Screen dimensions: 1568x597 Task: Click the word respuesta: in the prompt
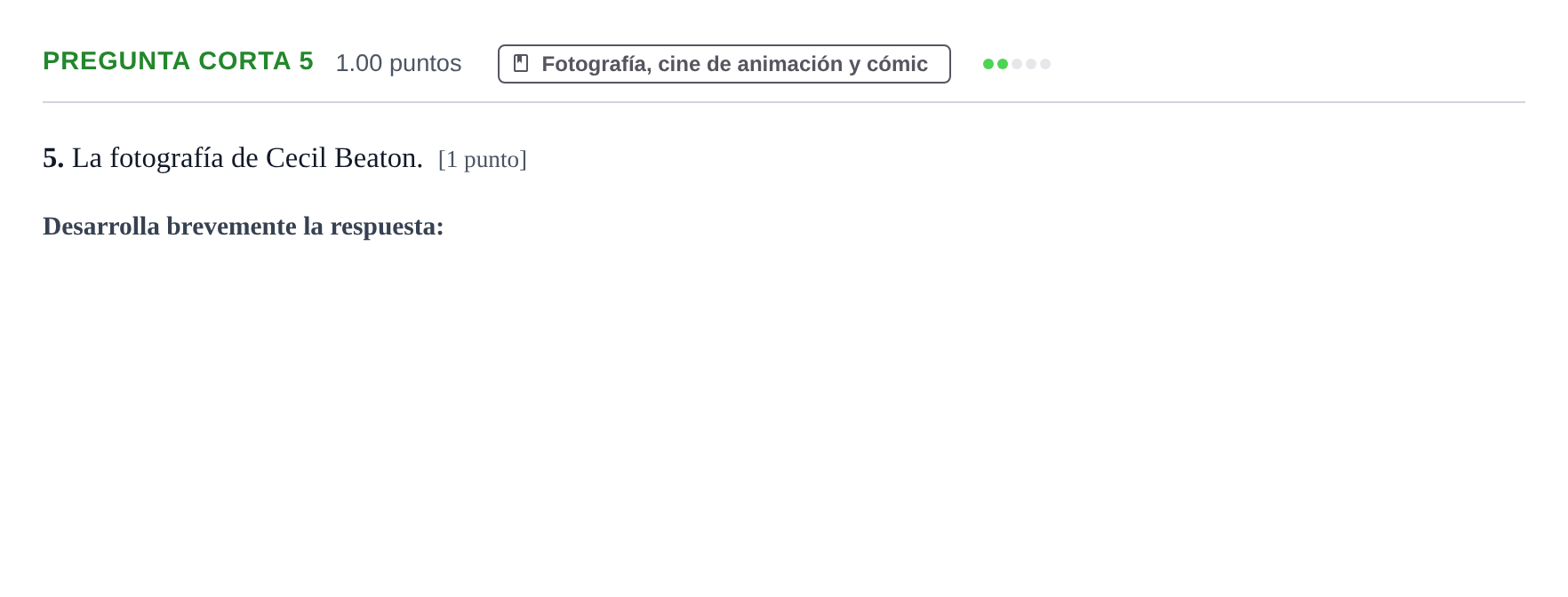pyautogui.click(x=387, y=227)
